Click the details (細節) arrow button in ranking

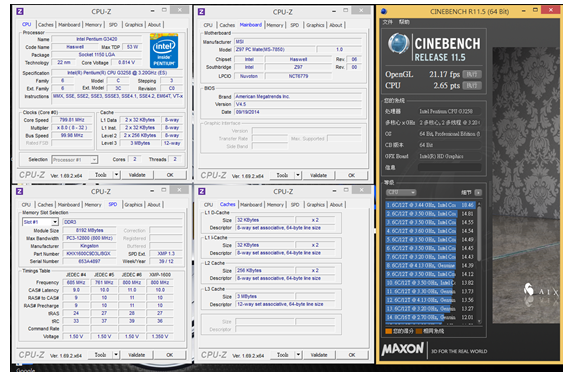pyautogui.click(x=478, y=192)
